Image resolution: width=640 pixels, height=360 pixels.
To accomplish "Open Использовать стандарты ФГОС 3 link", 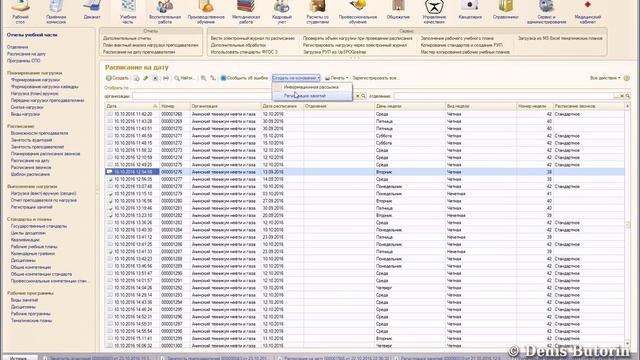I will [244, 52].
